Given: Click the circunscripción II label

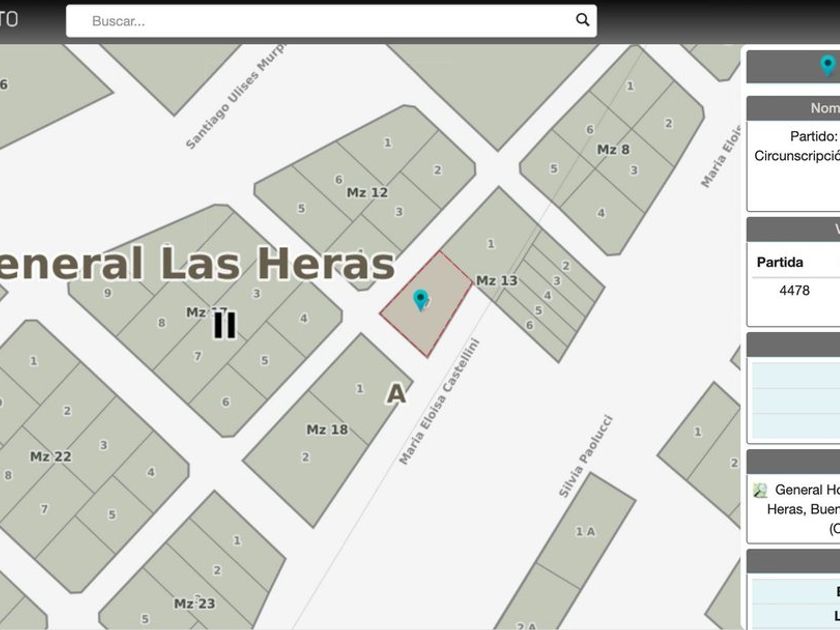Looking at the screenshot, I should pyautogui.click(x=224, y=326).
